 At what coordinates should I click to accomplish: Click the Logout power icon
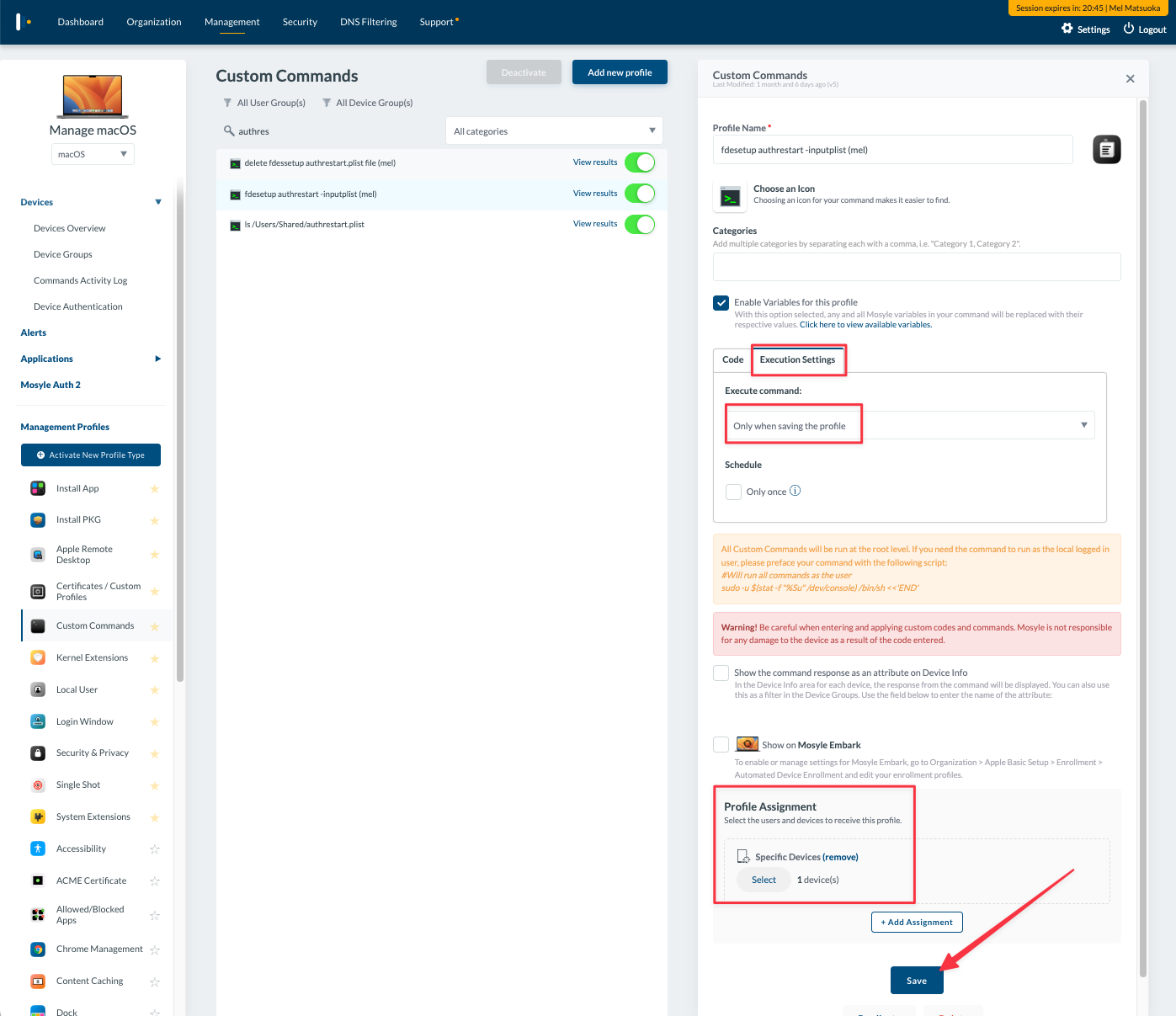(x=1129, y=29)
